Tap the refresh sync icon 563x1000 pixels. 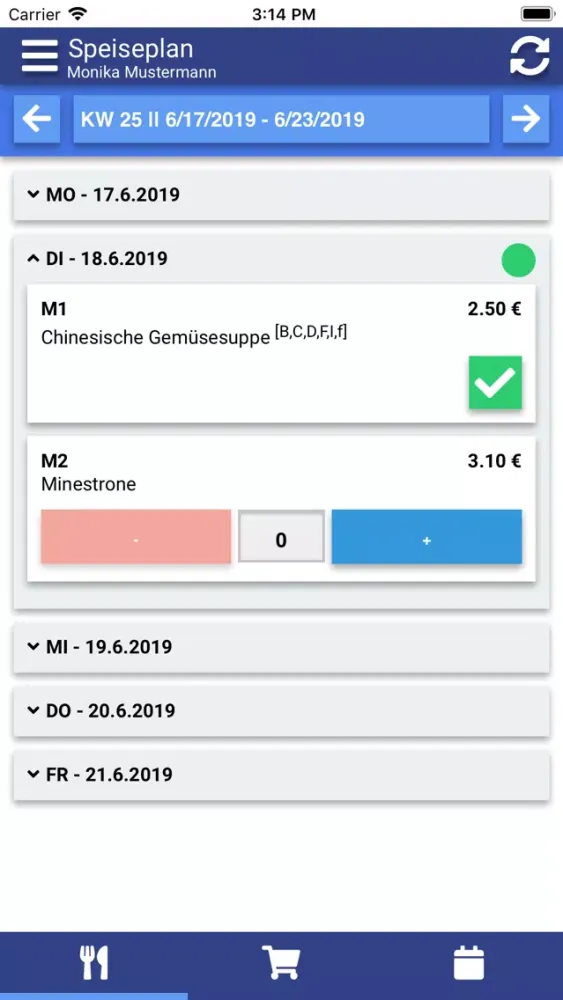pyautogui.click(x=529, y=57)
